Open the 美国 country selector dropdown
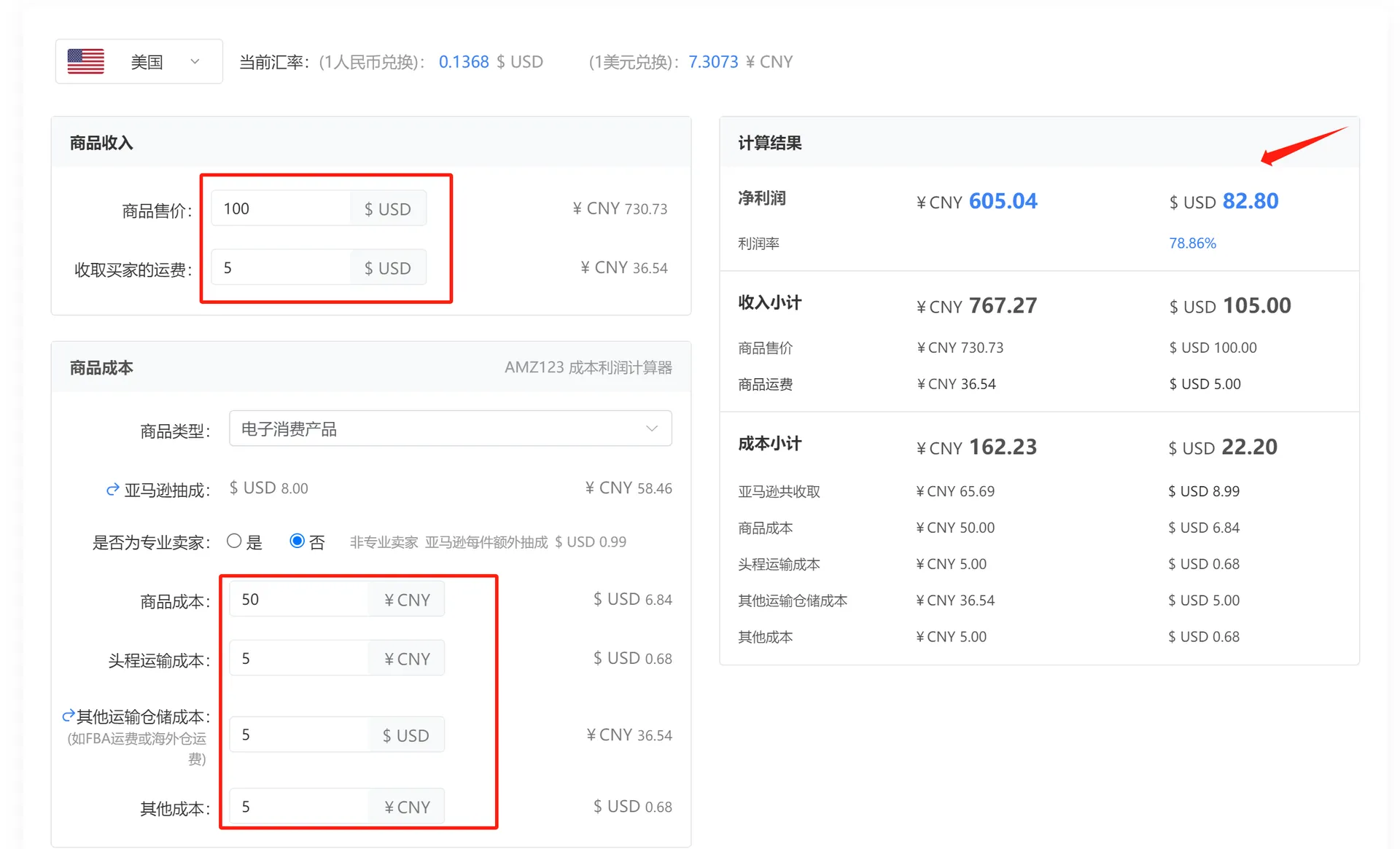The width and height of the screenshot is (1400, 849). pyautogui.click(x=139, y=62)
